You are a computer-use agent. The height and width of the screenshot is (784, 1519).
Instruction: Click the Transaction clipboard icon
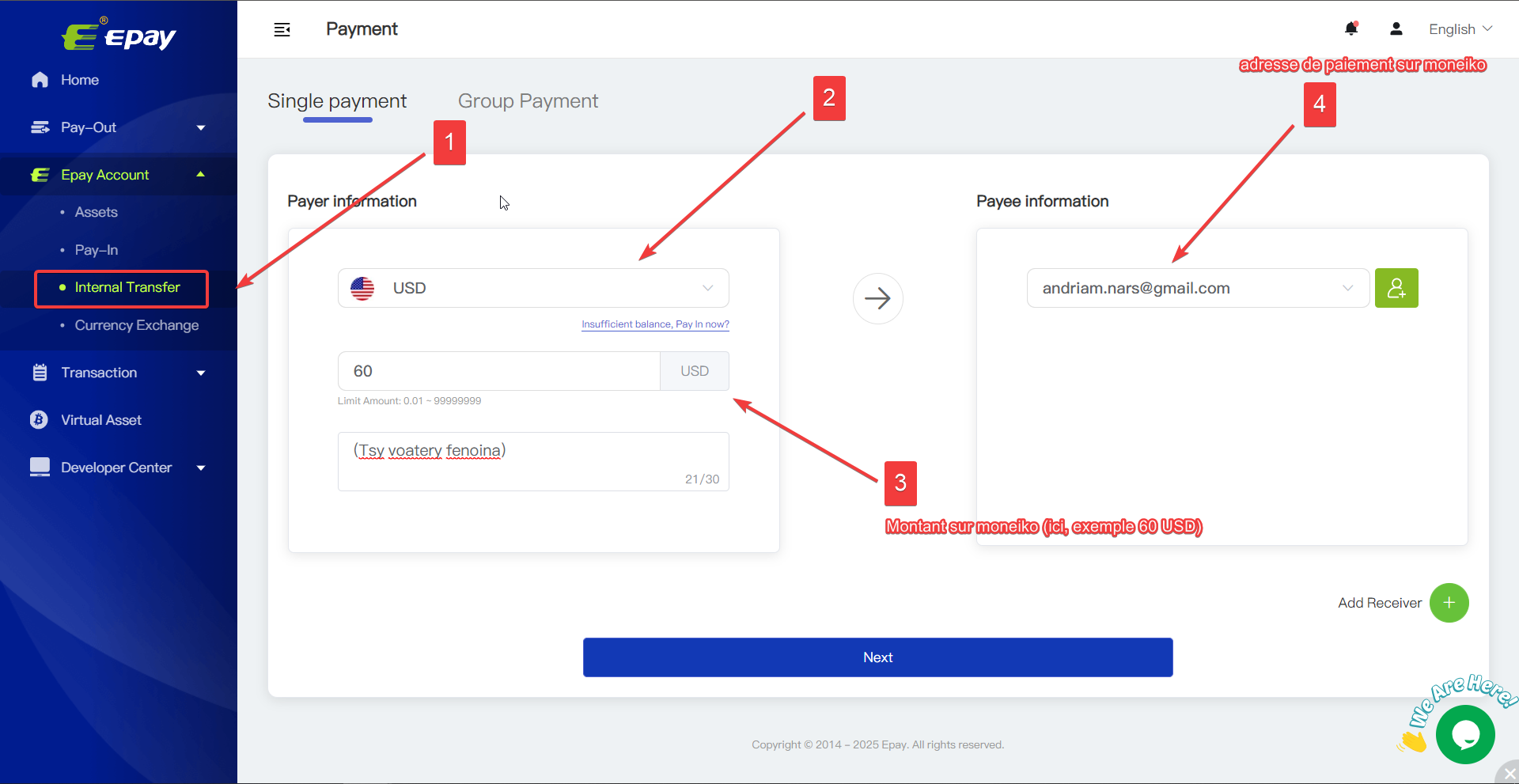[x=40, y=373]
